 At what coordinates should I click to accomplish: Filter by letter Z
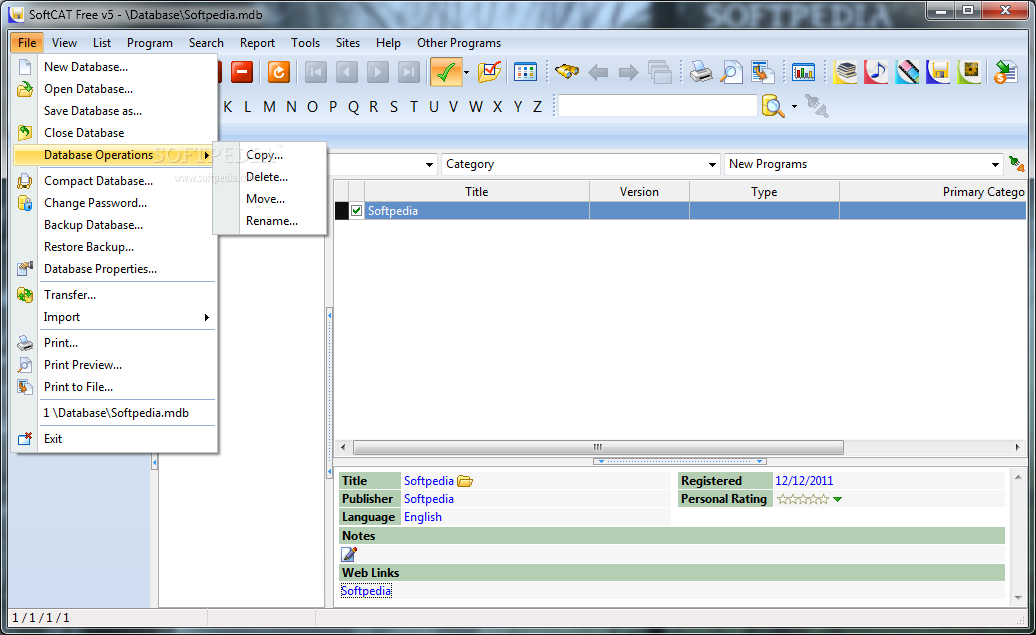537,106
